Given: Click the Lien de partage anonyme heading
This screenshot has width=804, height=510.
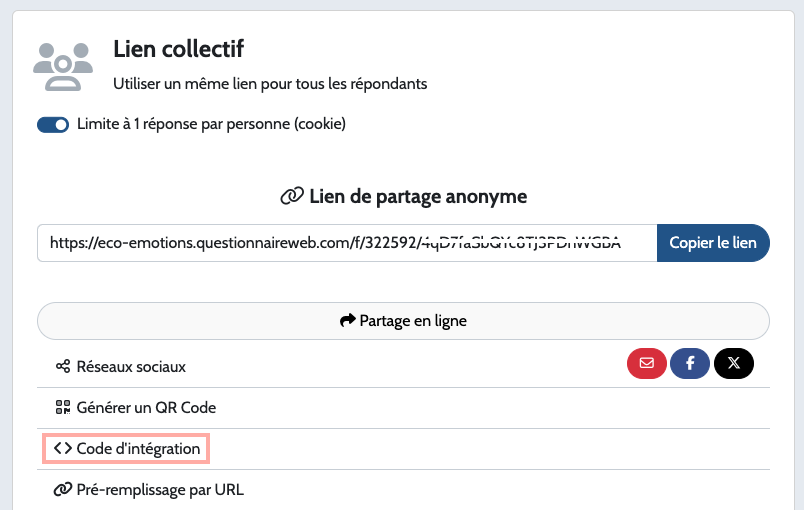Looking at the screenshot, I should pos(418,196).
